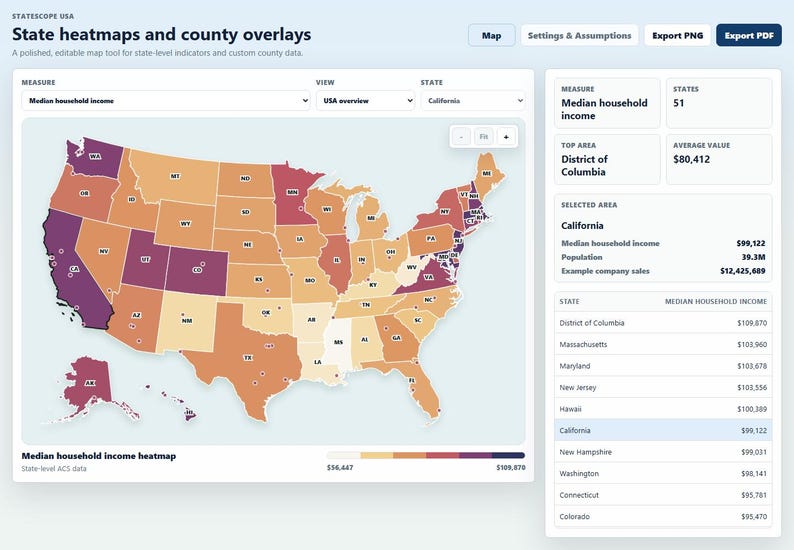Select New Mexico on the map
The image size is (794, 550).
click(187, 321)
